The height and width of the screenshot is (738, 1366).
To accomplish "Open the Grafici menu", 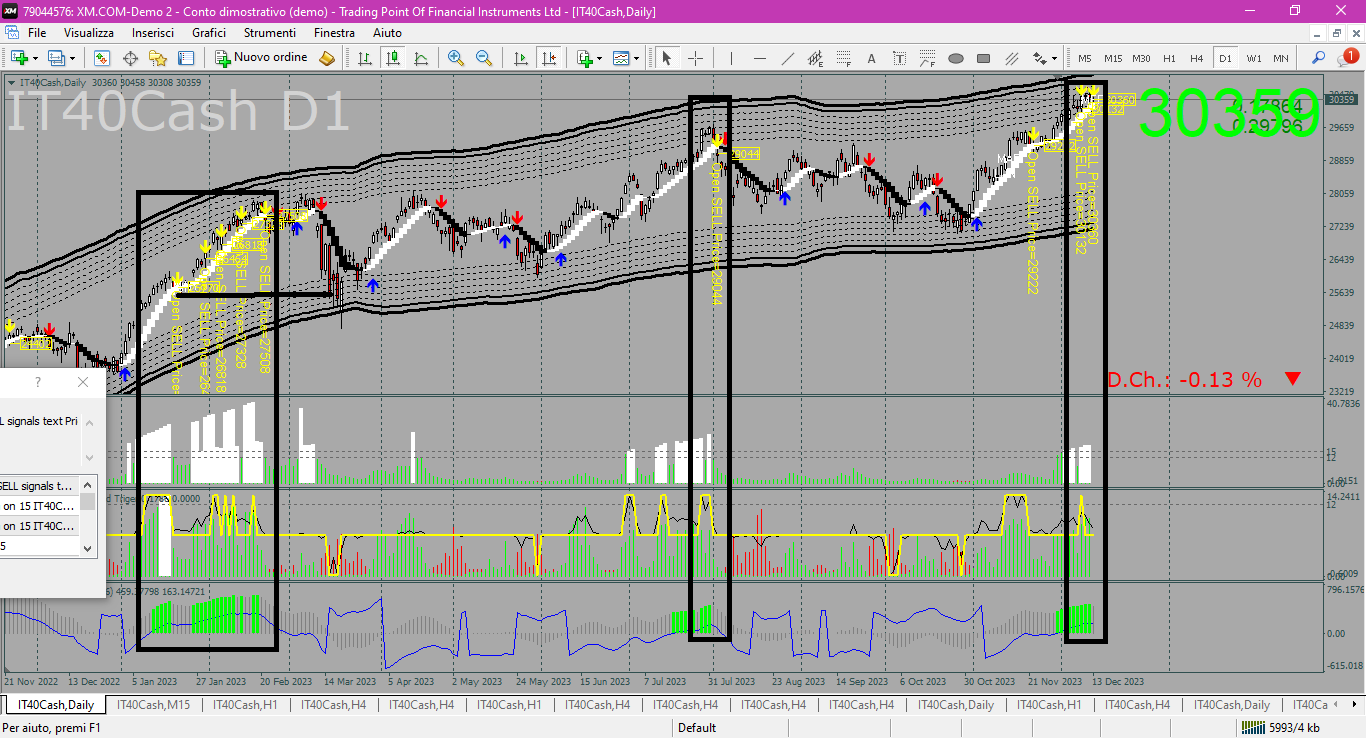I will tap(209, 33).
